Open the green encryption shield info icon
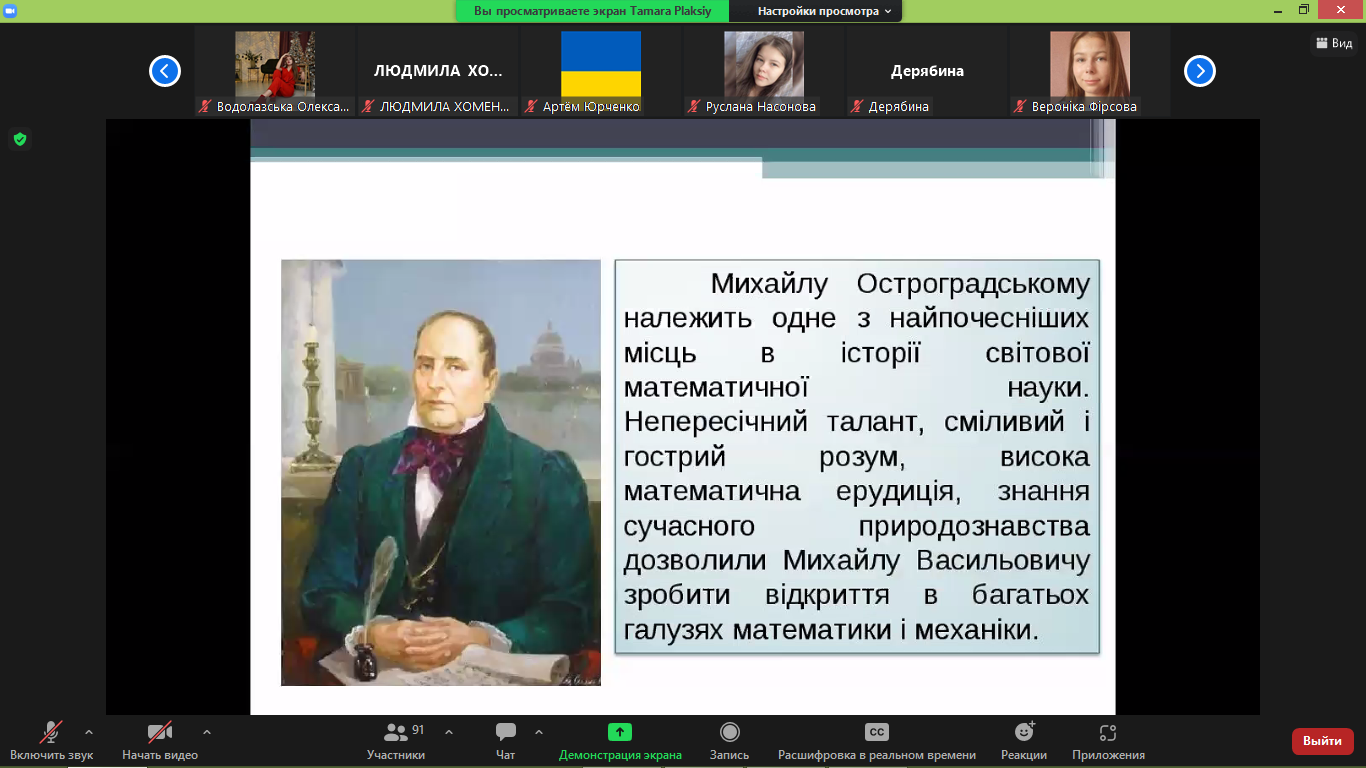The width and height of the screenshot is (1366, 768). (19, 139)
